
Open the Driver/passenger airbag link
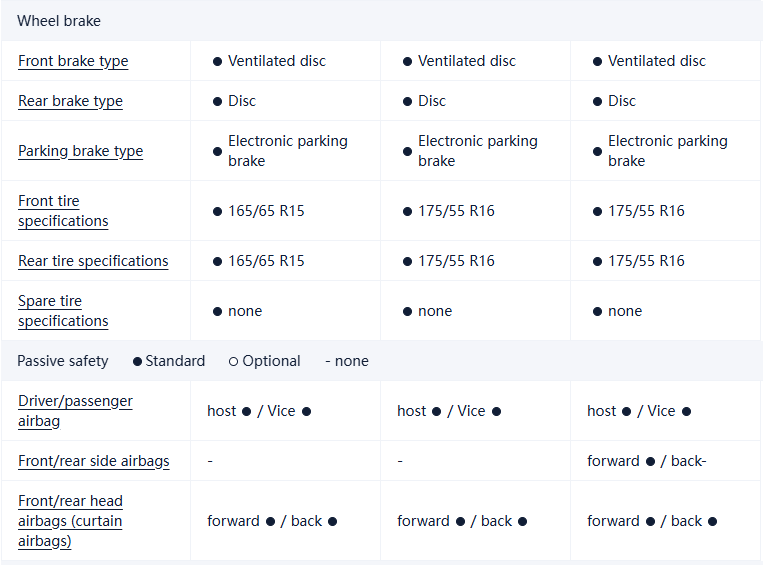click(x=75, y=411)
